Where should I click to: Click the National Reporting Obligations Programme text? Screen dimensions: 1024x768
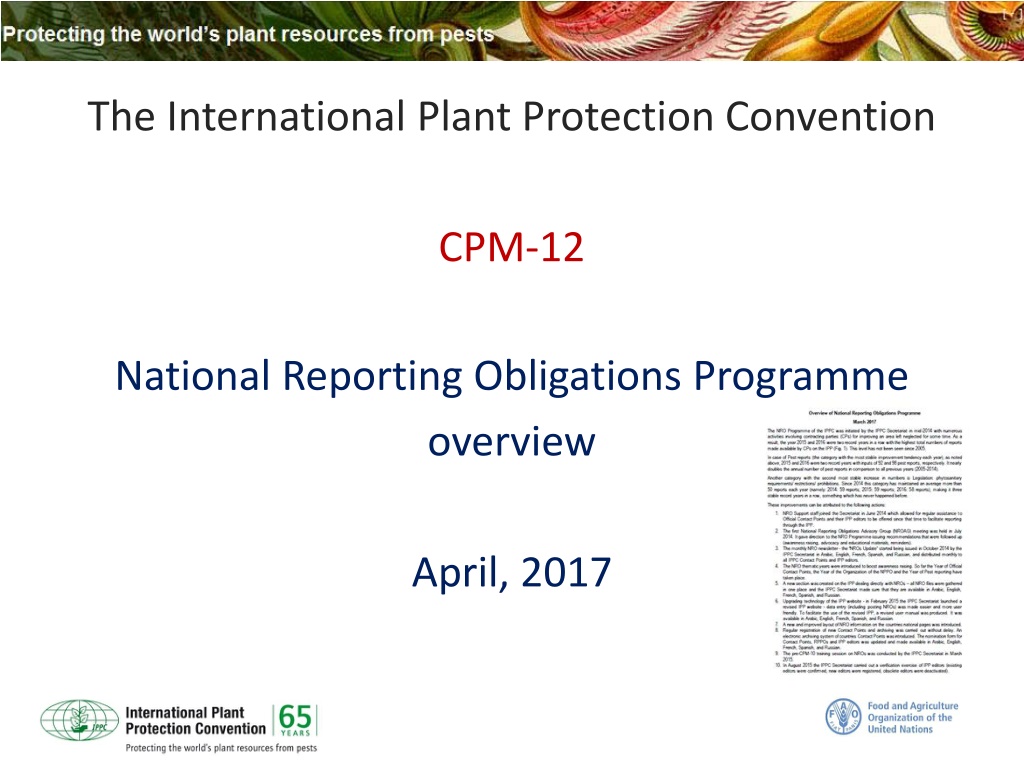511,377
